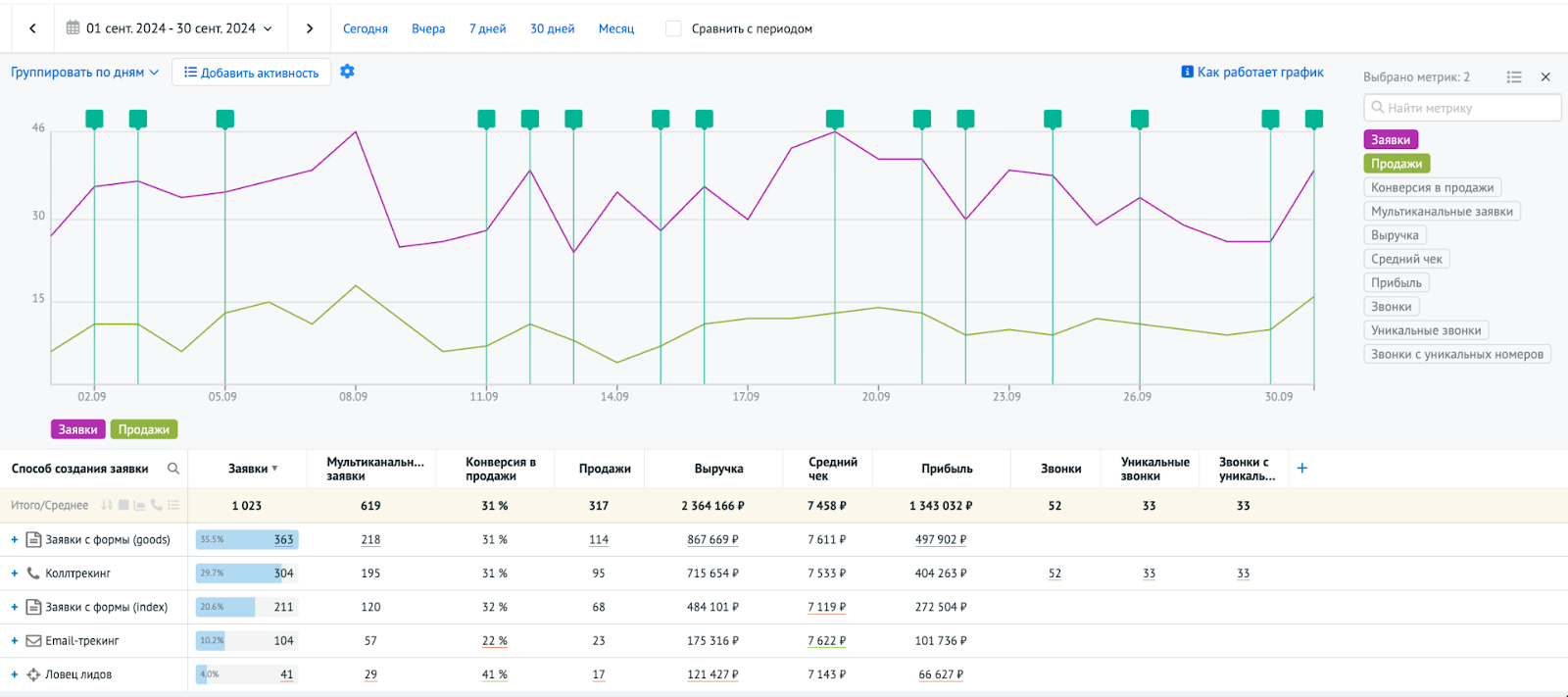Toggle the 'Выручка' metric in the metrics panel
This screenshot has width=1568, height=697.
(x=1395, y=235)
